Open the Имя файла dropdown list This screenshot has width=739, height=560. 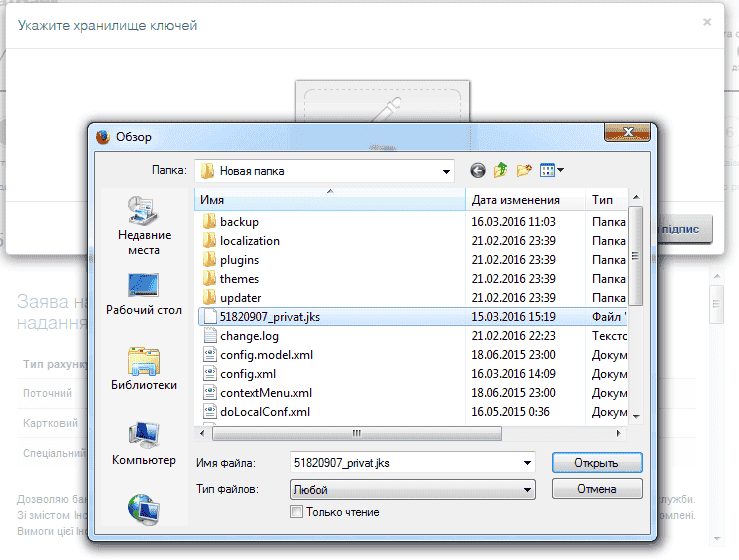(x=527, y=463)
